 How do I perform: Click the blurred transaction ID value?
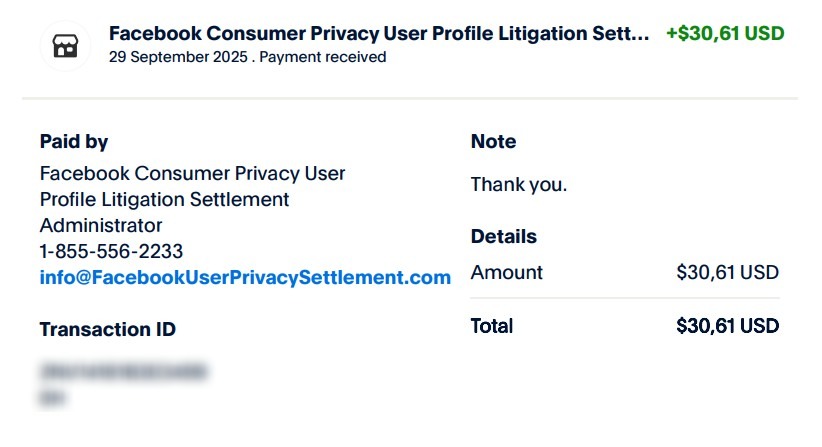tap(123, 373)
